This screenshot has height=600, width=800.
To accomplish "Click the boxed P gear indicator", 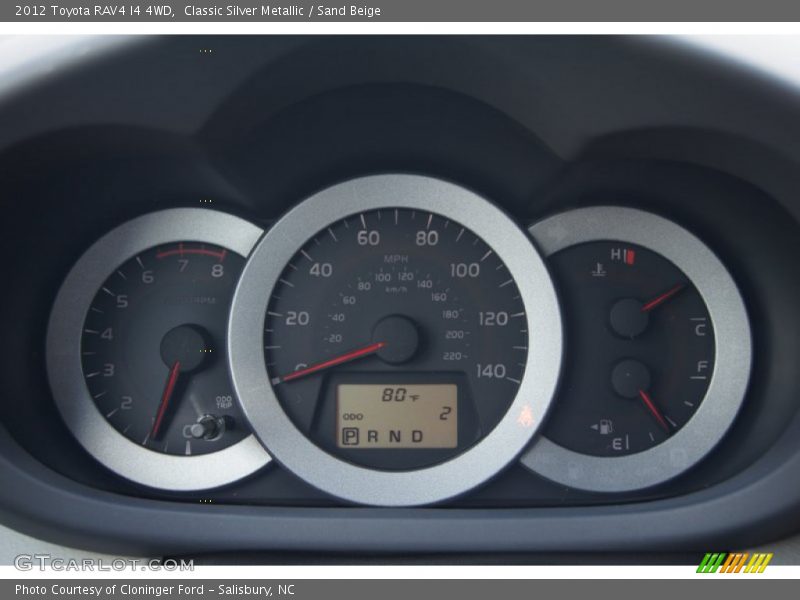I will 350,436.
